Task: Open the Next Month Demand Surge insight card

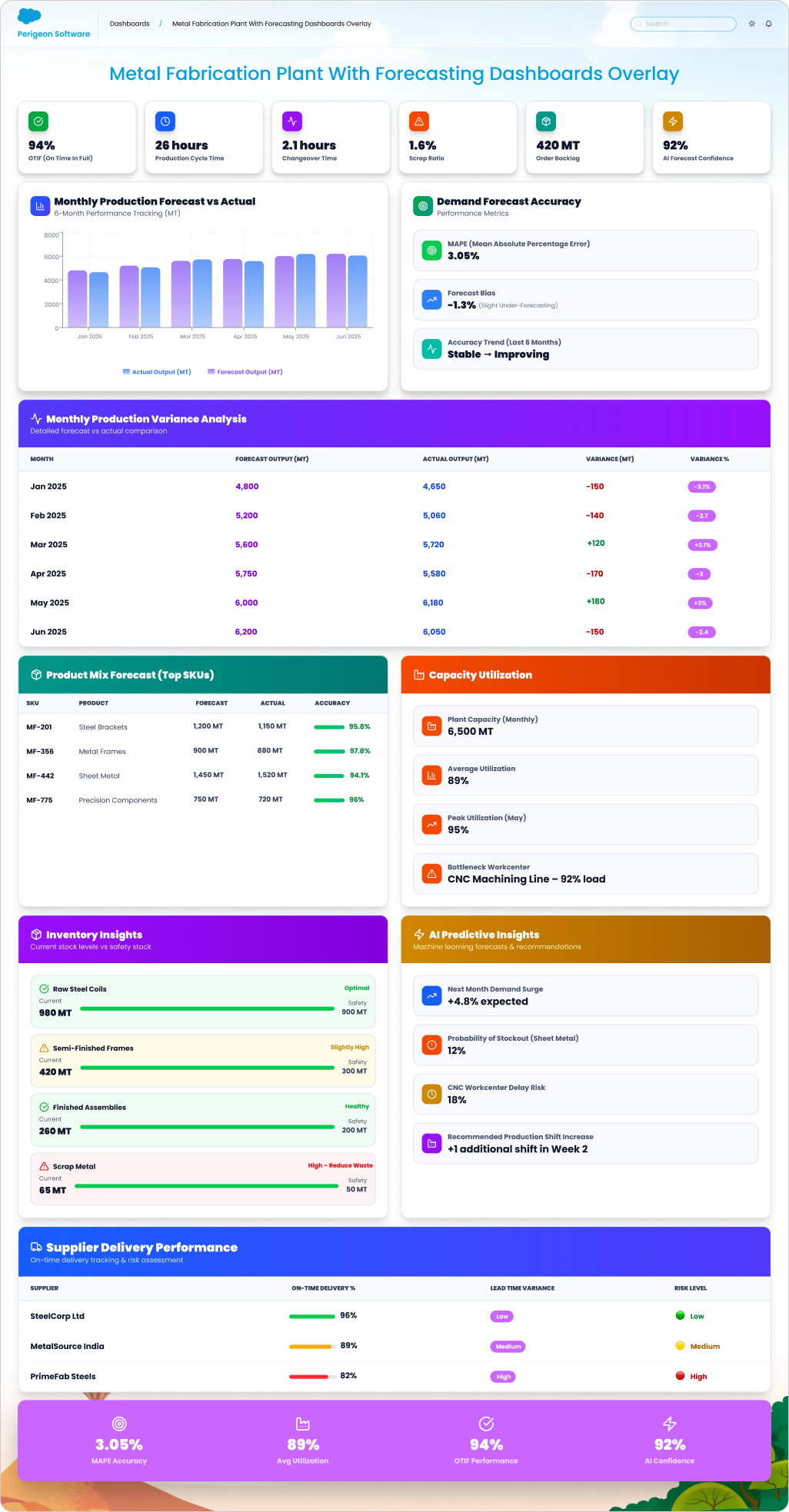Action: coord(585,996)
